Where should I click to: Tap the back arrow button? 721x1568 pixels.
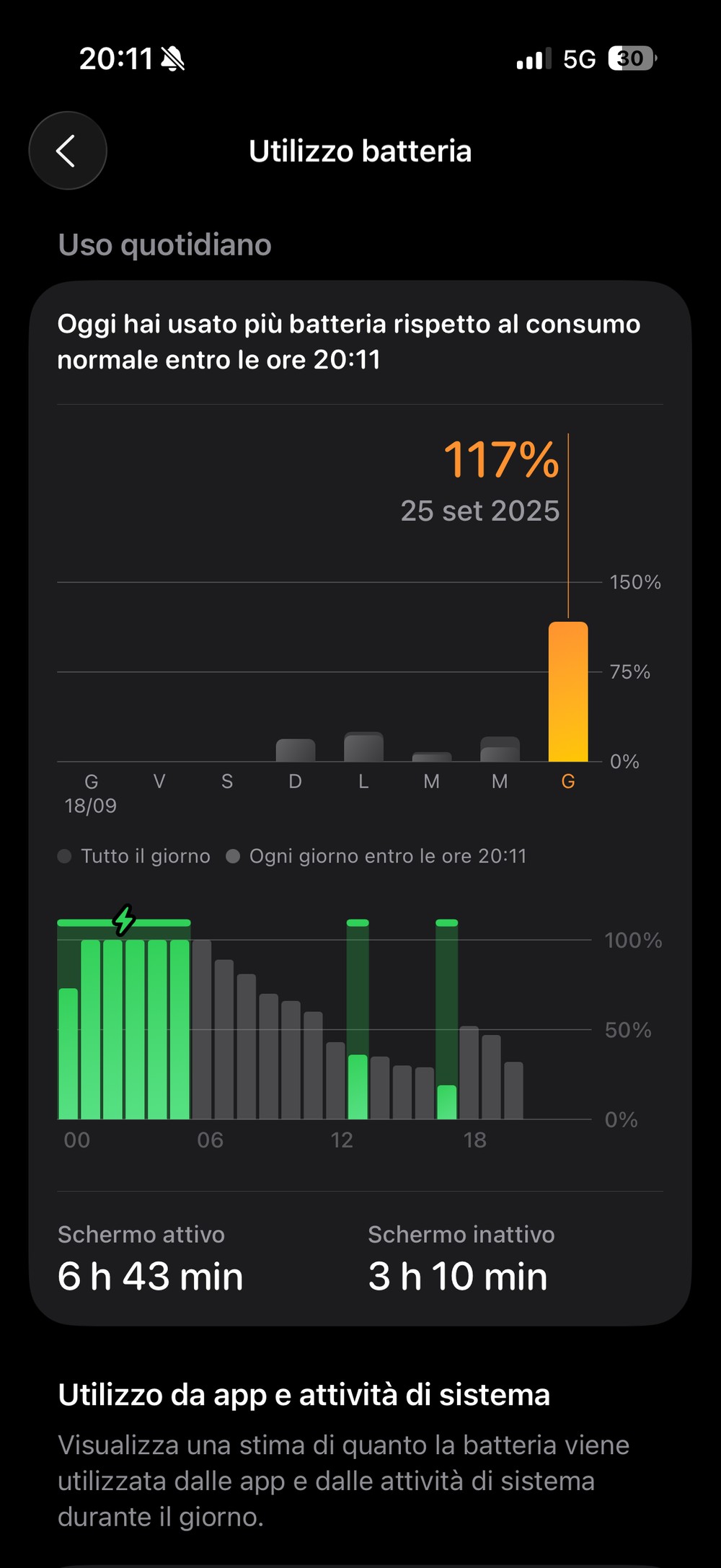pyautogui.click(x=67, y=151)
